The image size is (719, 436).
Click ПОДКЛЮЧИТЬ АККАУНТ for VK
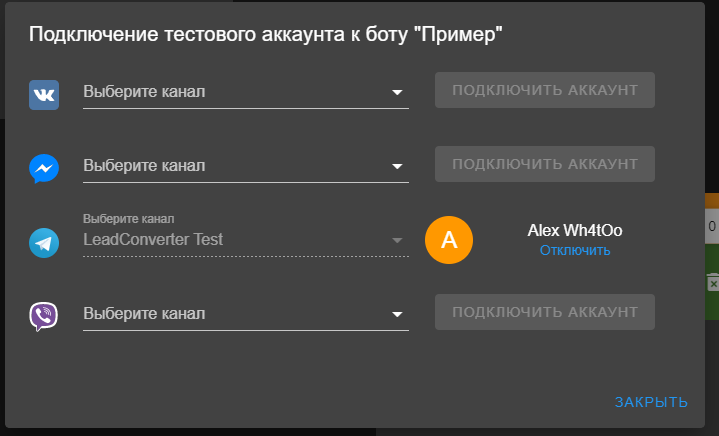click(x=545, y=90)
